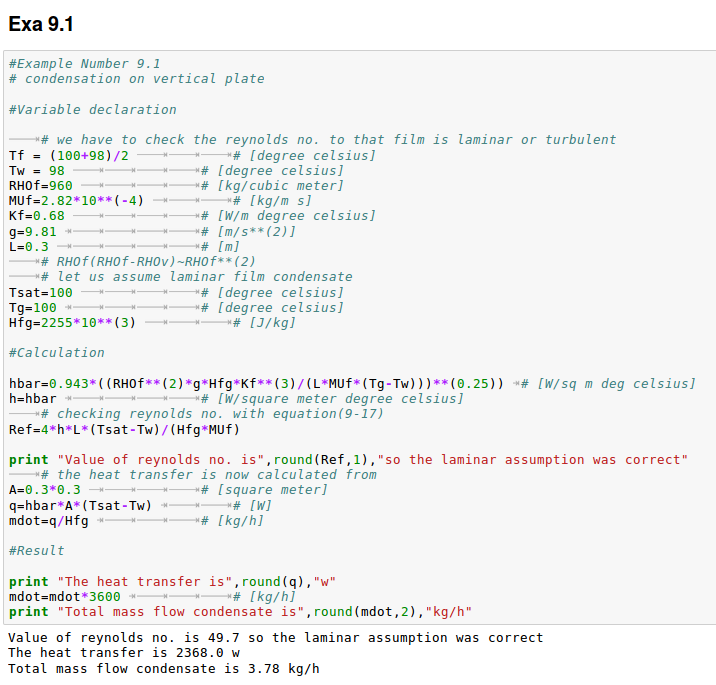Click the Exa 9.1 heading

tap(41, 23)
